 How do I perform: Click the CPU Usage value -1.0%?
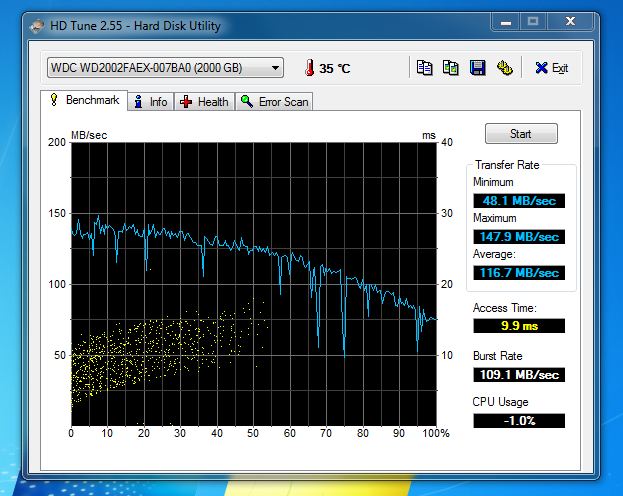[519, 420]
